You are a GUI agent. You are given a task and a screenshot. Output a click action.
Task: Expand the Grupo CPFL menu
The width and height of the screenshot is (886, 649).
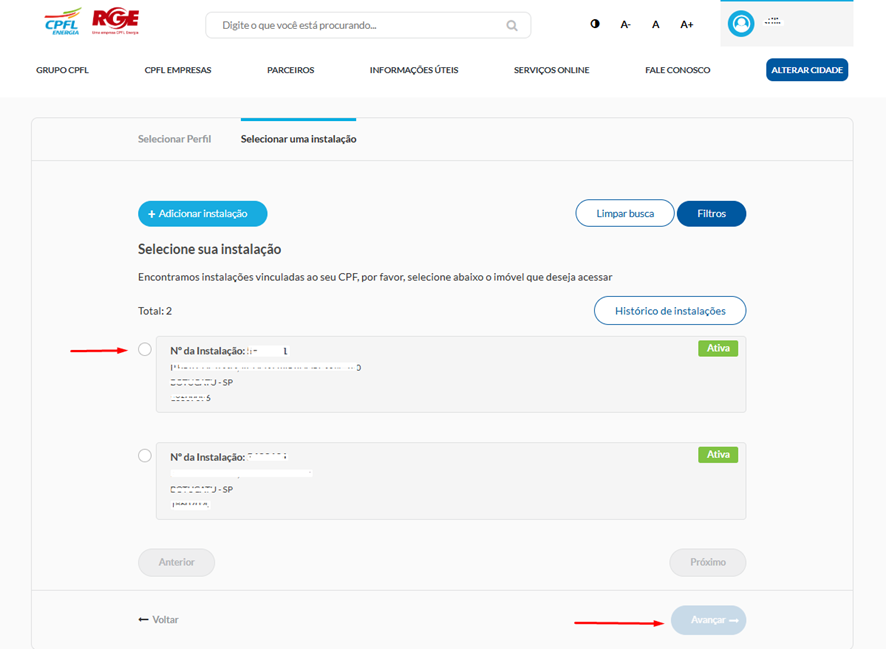coord(62,70)
